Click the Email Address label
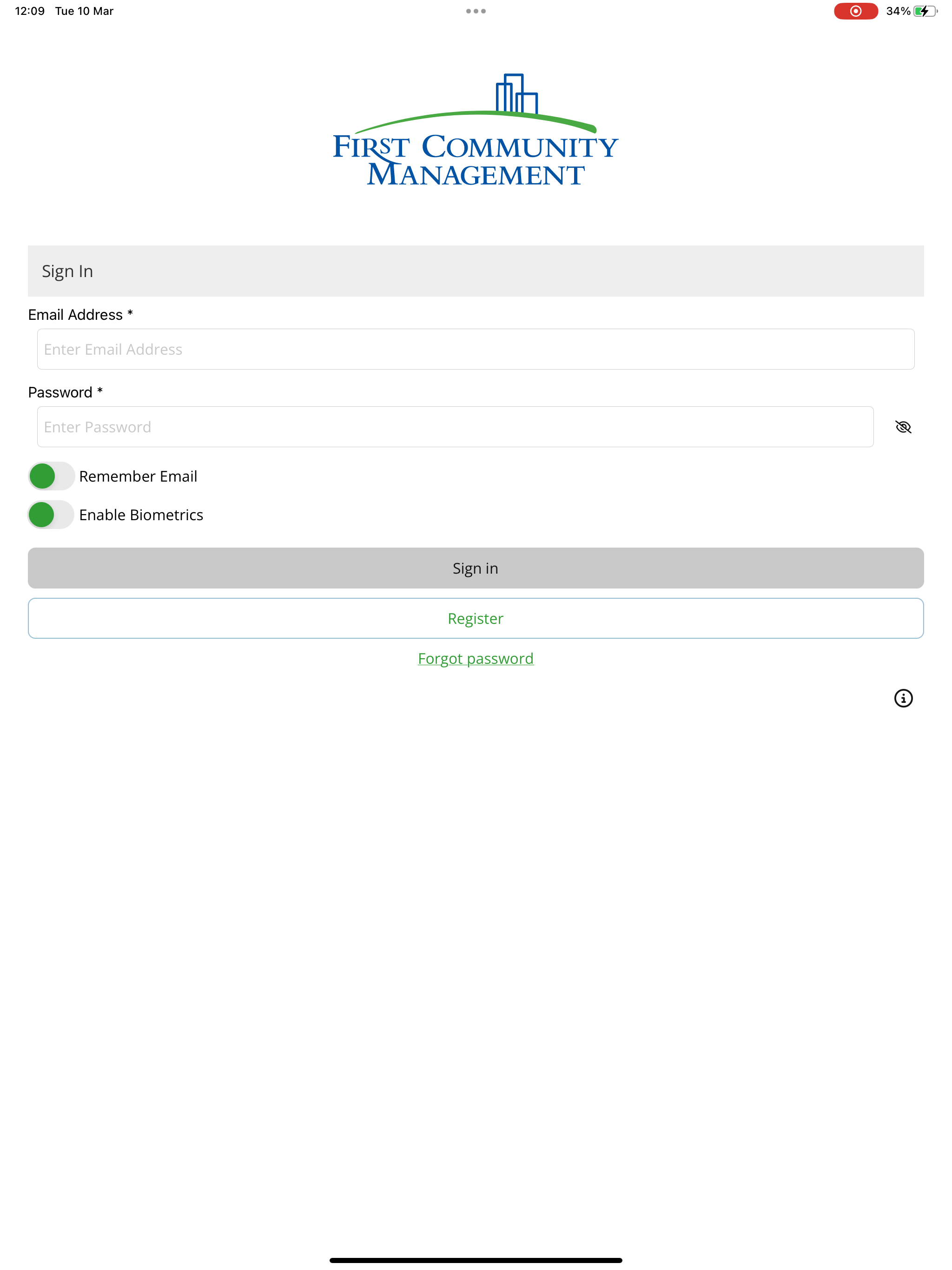952x1270 pixels. tap(80, 315)
